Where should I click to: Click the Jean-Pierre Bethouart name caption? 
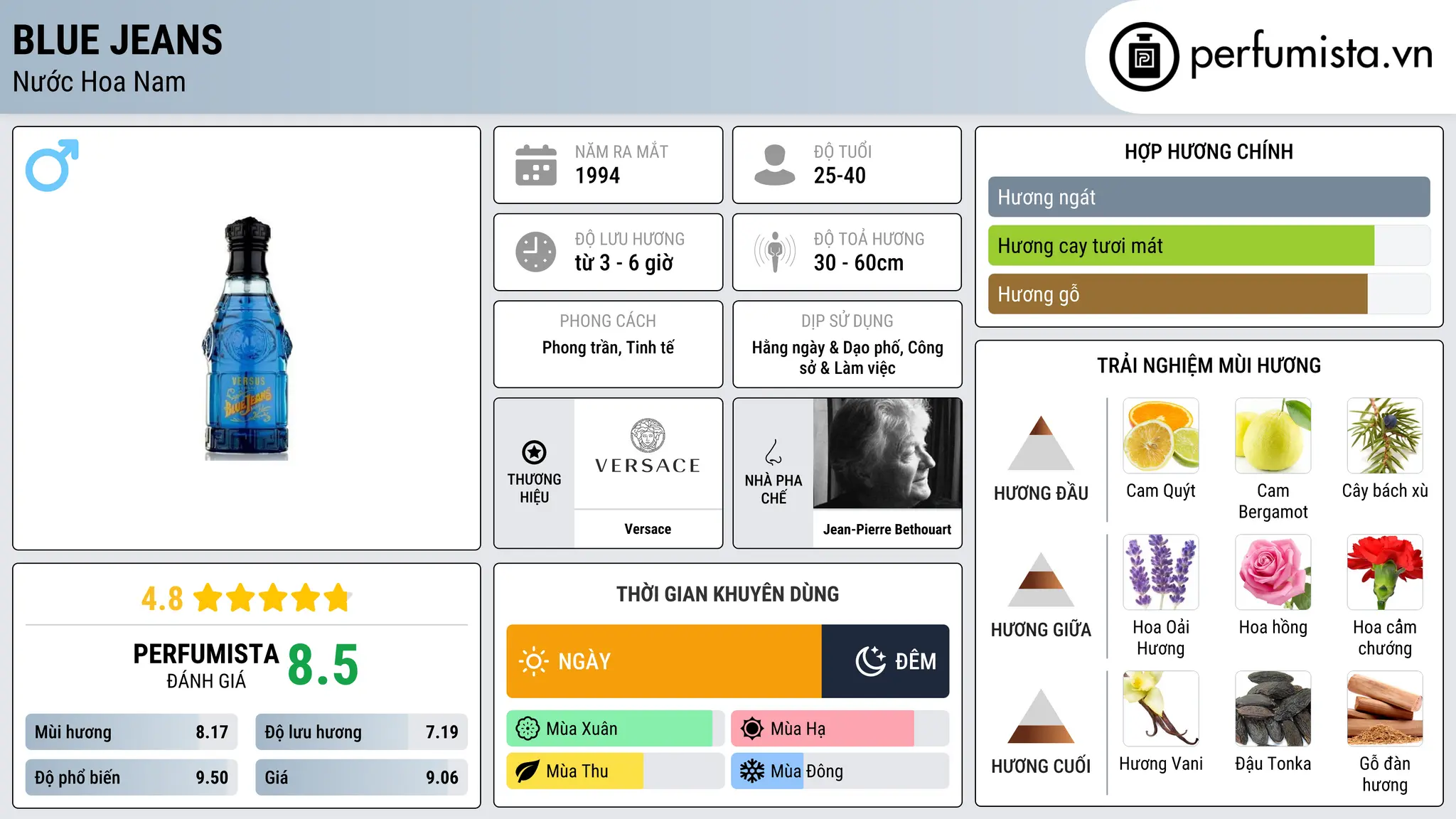click(x=887, y=529)
